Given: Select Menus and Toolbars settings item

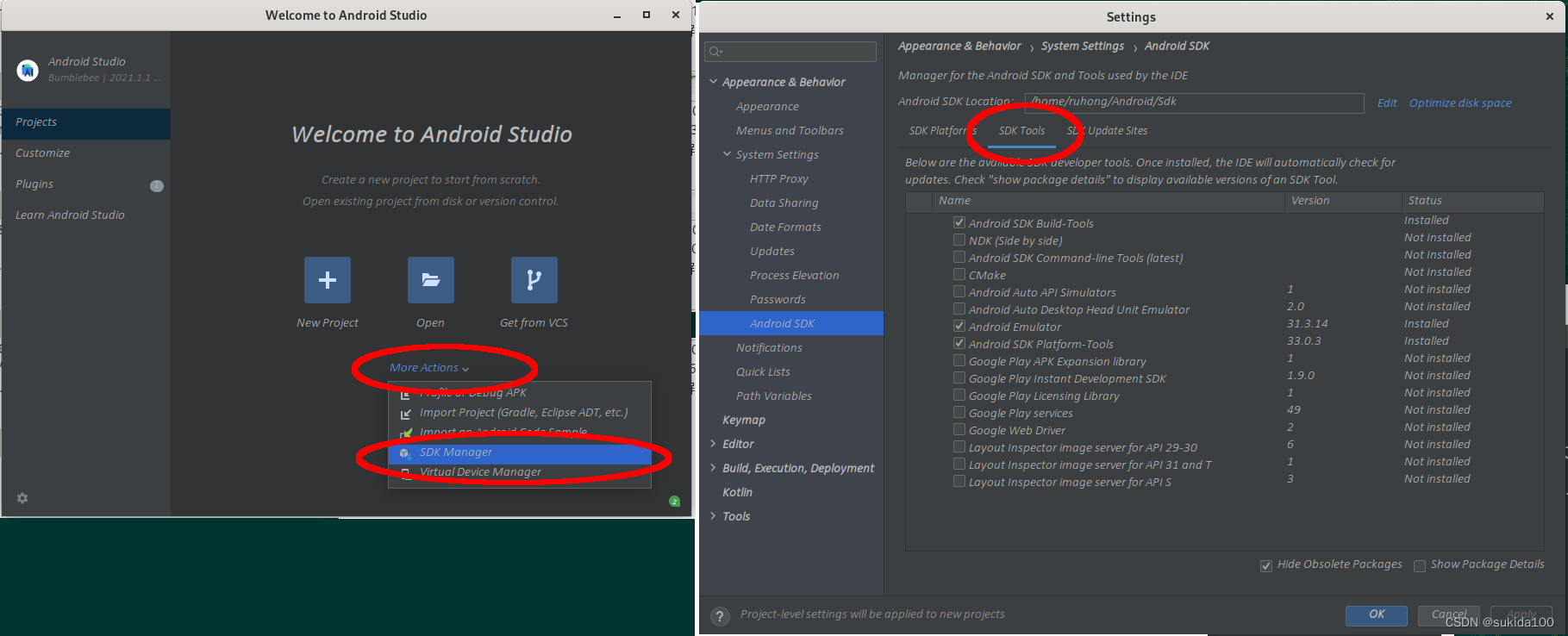Looking at the screenshot, I should point(790,130).
